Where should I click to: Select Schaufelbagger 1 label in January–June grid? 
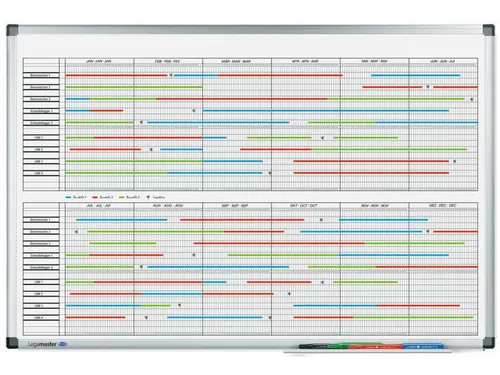pos(41,111)
